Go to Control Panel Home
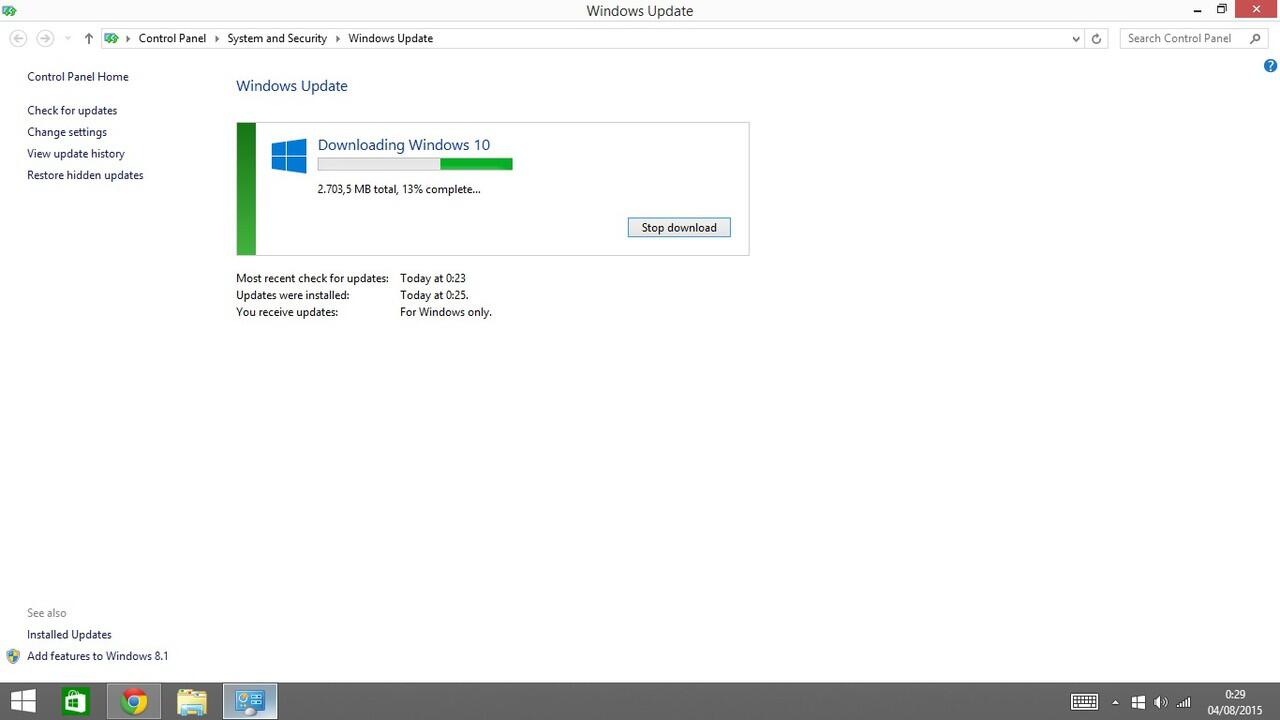The height and width of the screenshot is (720, 1280). (78, 77)
